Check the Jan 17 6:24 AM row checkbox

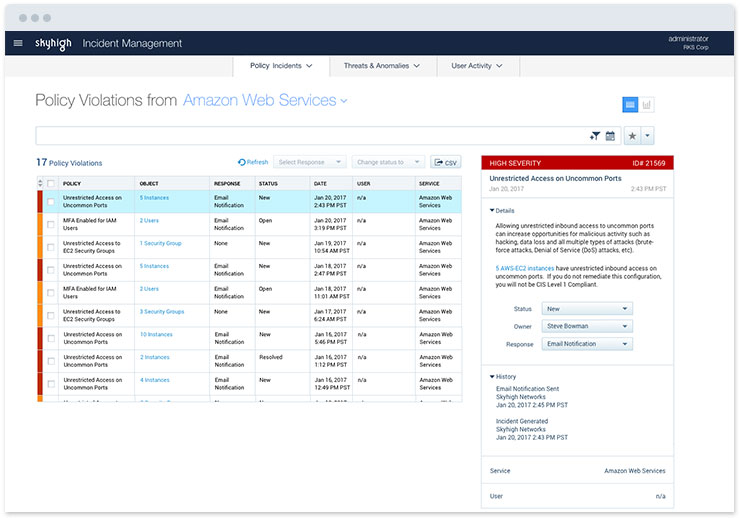(x=50, y=315)
